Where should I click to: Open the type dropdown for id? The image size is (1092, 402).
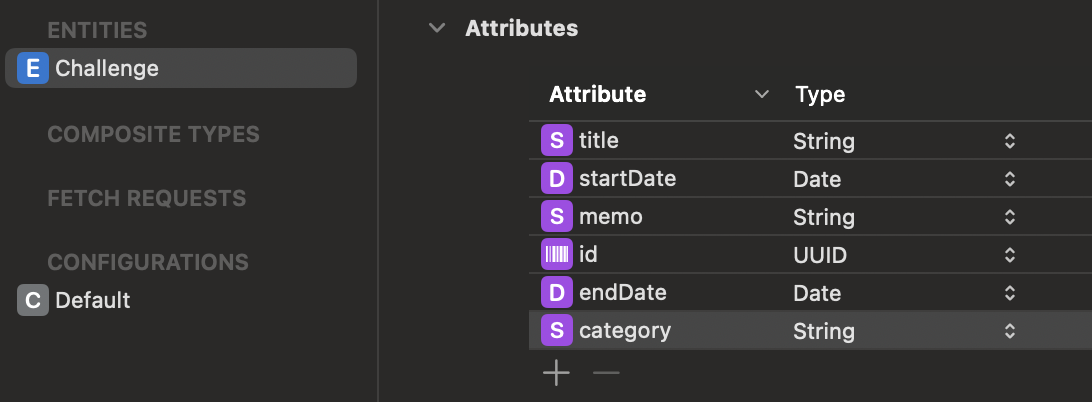pyautogui.click(x=1010, y=255)
